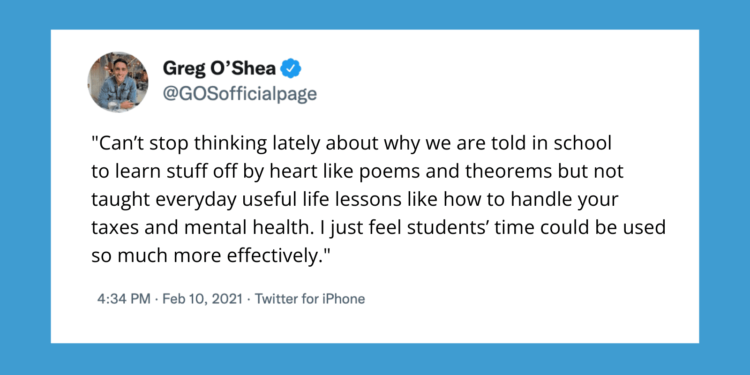Image resolution: width=750 pixels, height=375 pixels.
Task: Select the Feb 10, 2021 date
Action: (203, 299)
